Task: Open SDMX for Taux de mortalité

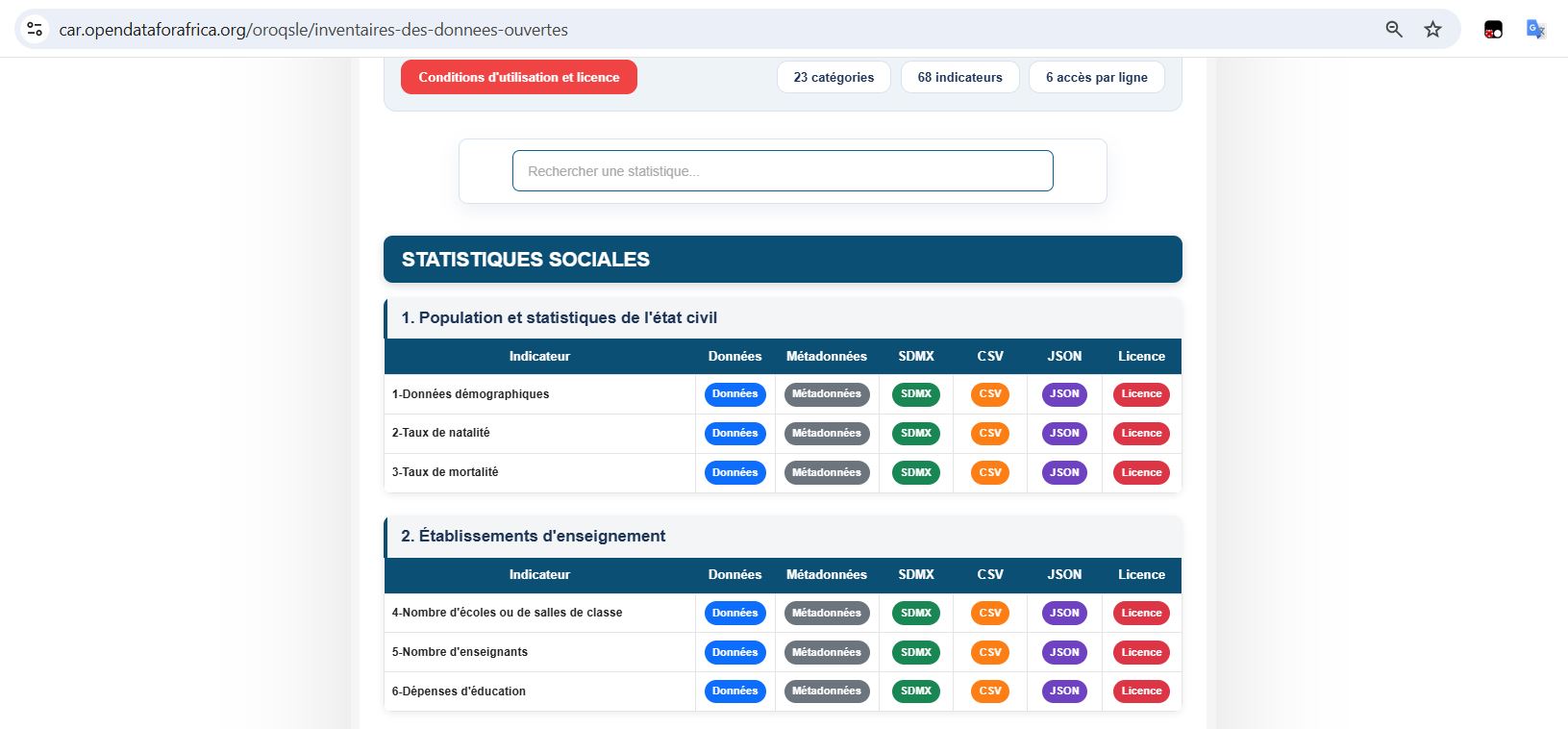Action: (916, 473)
